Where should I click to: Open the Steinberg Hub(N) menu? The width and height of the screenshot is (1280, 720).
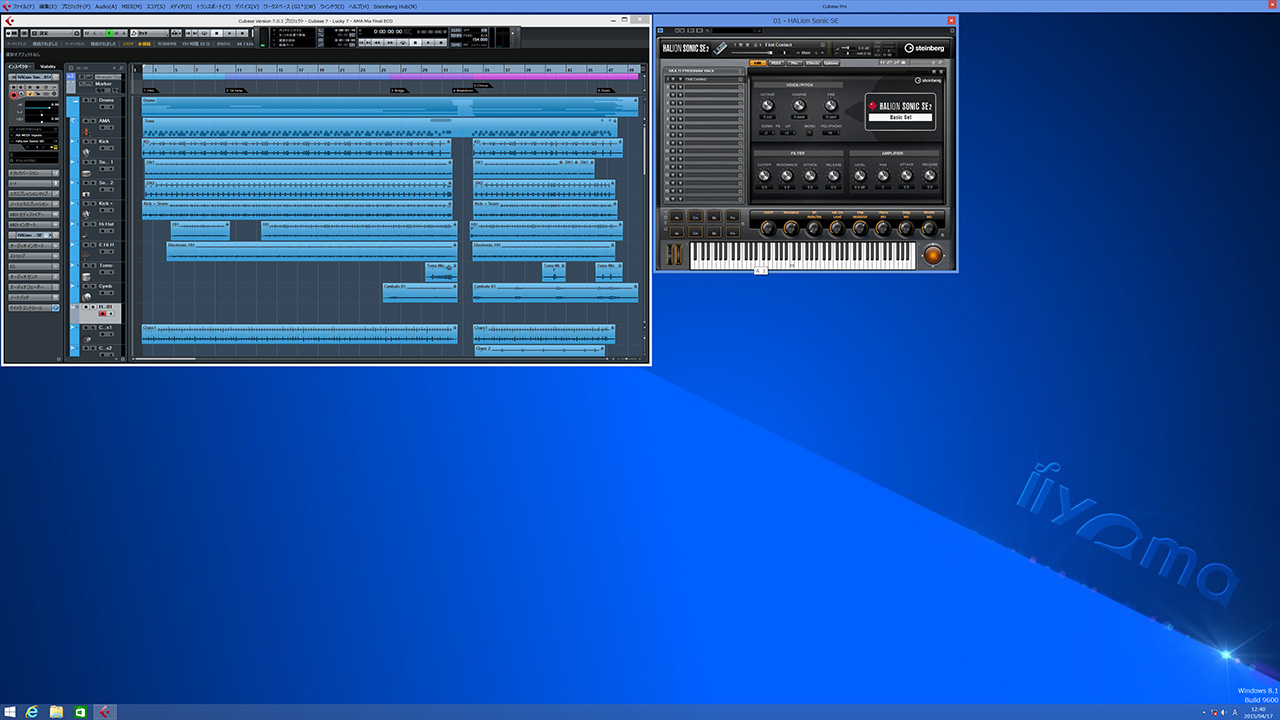coord(395,6)
